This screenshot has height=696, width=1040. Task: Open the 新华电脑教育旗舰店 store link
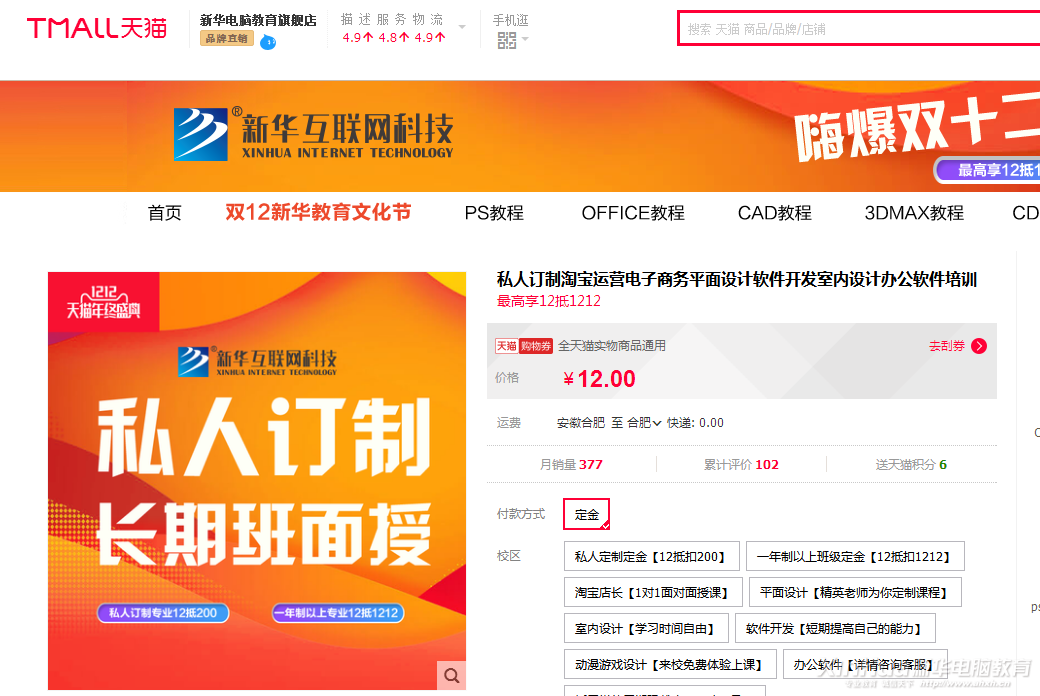tap(258, 20)
